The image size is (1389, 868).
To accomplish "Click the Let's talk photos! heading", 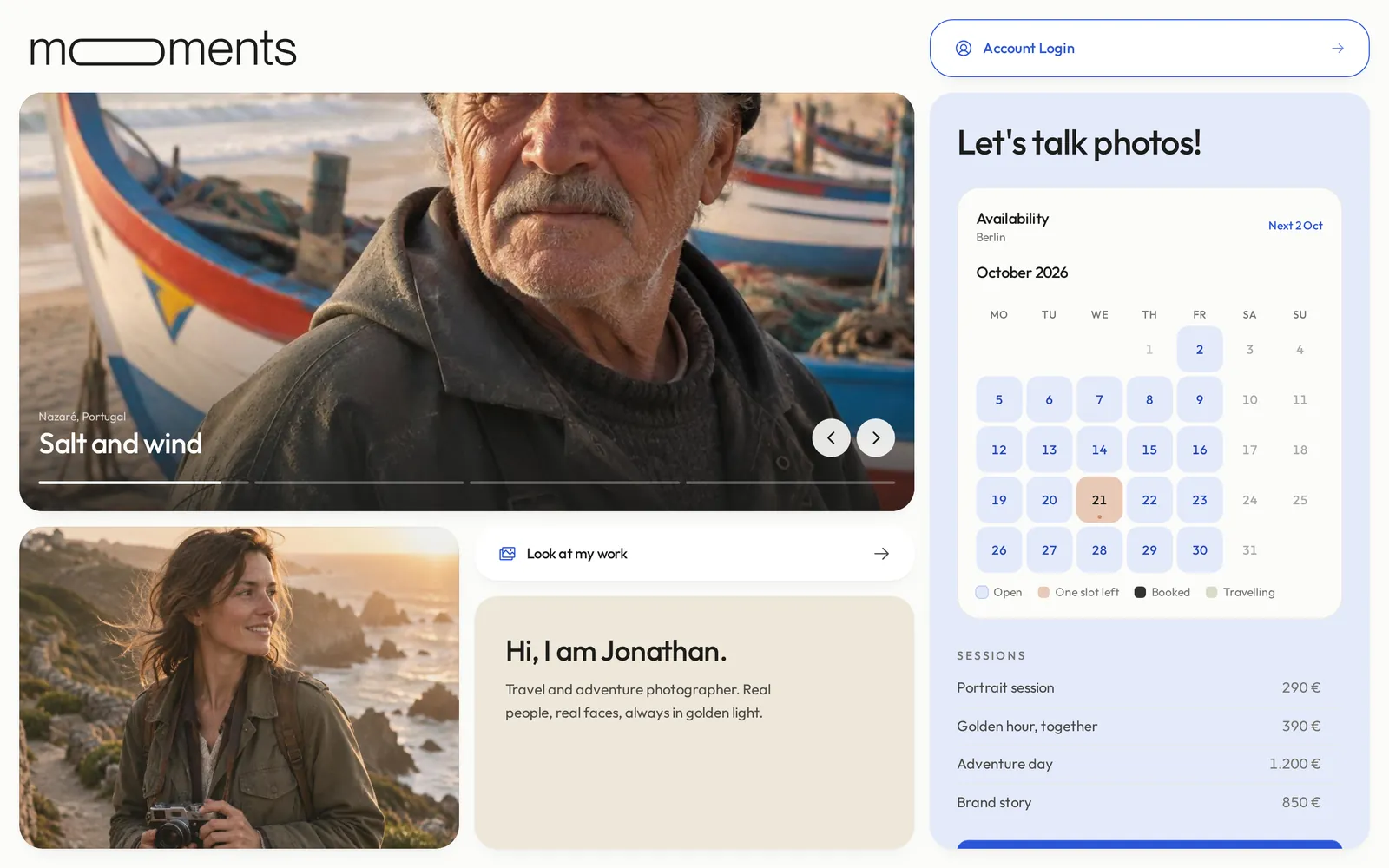I will coord(1079,143).
